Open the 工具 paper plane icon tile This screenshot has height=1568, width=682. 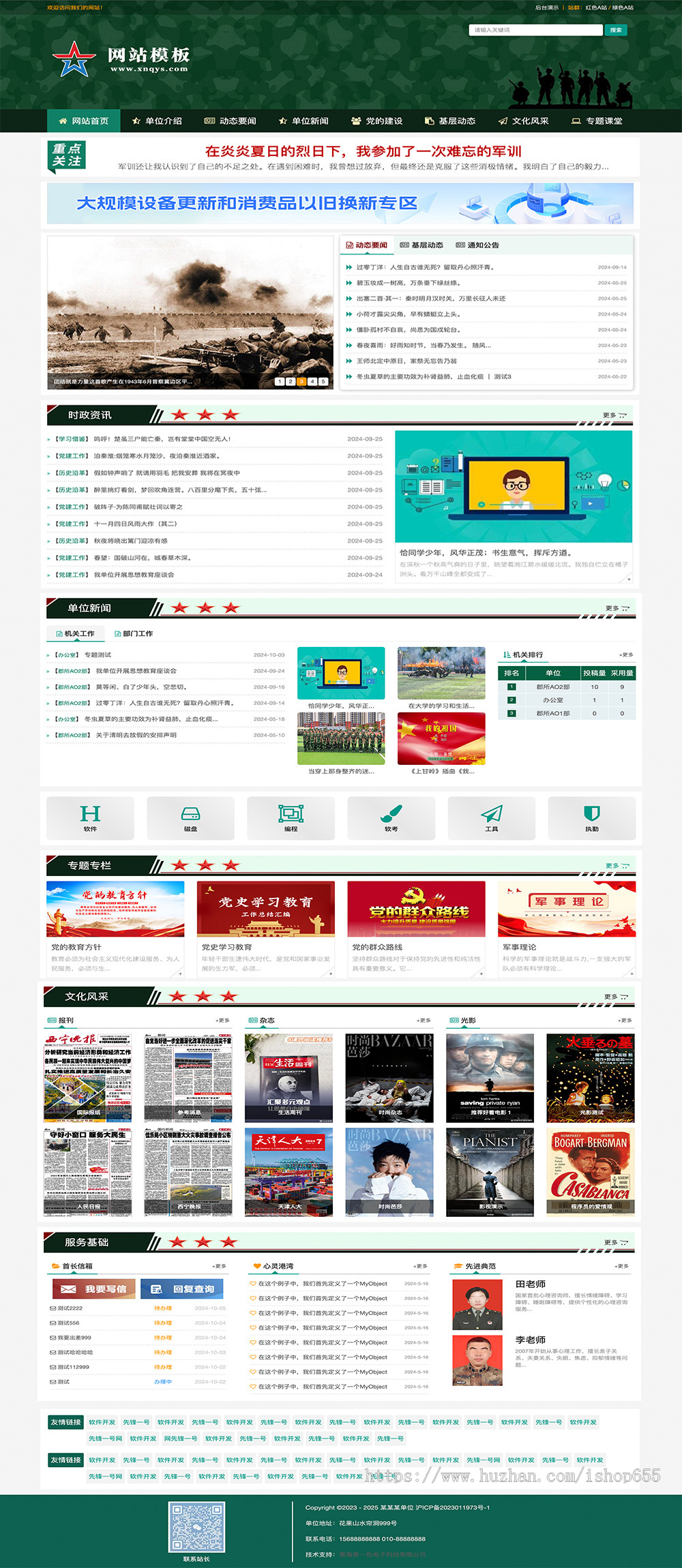pyautogui.click(x=491, y=818)
